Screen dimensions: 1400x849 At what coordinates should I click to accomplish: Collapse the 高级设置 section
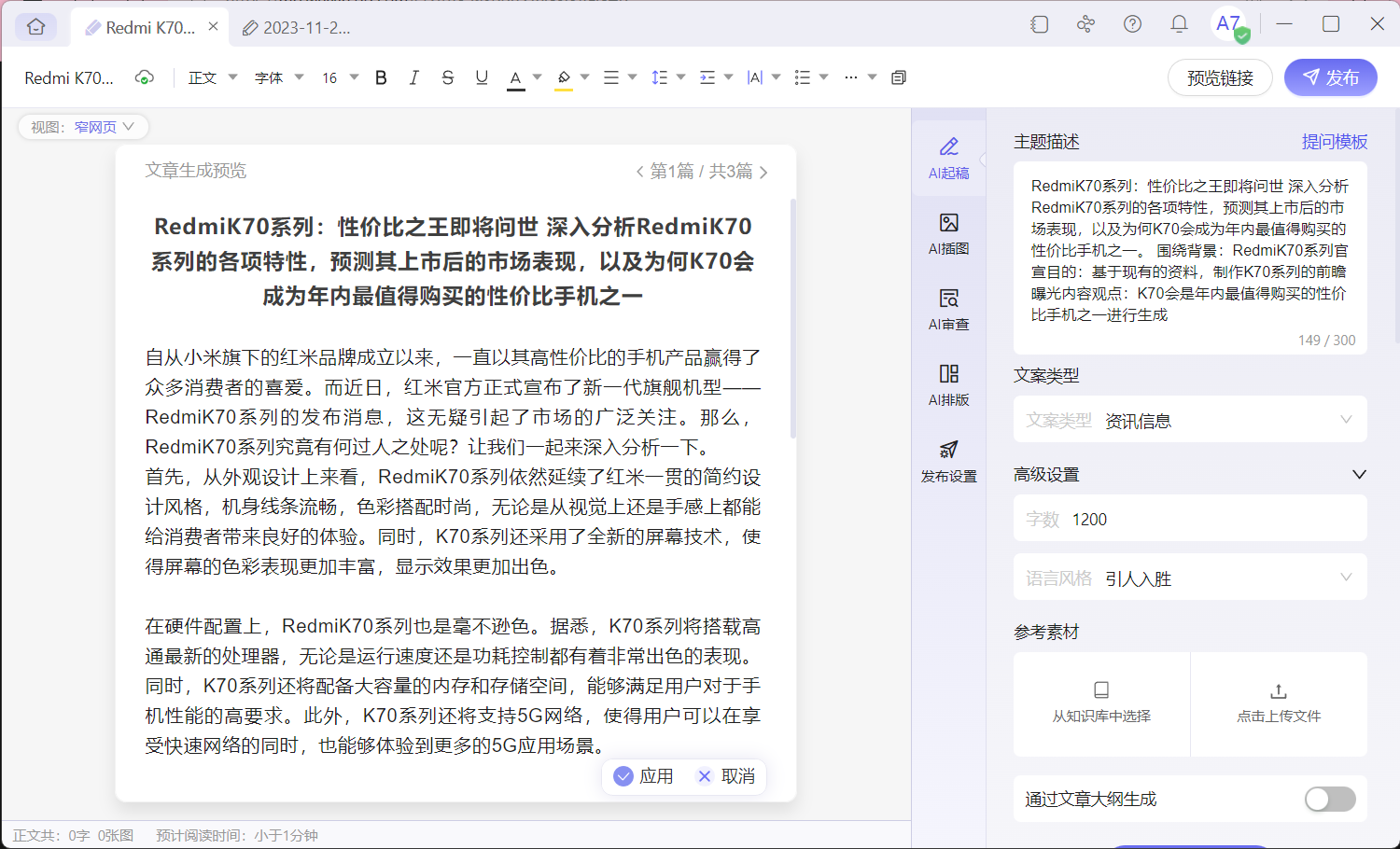click(1360, 474)
